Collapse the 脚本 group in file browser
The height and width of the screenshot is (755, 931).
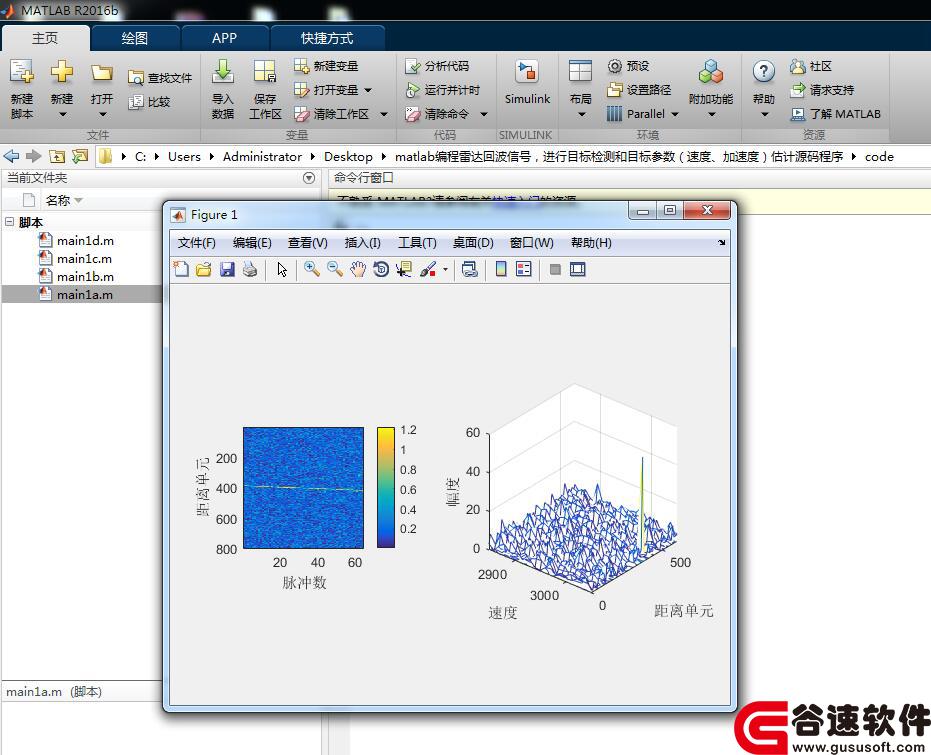point(9,222)
